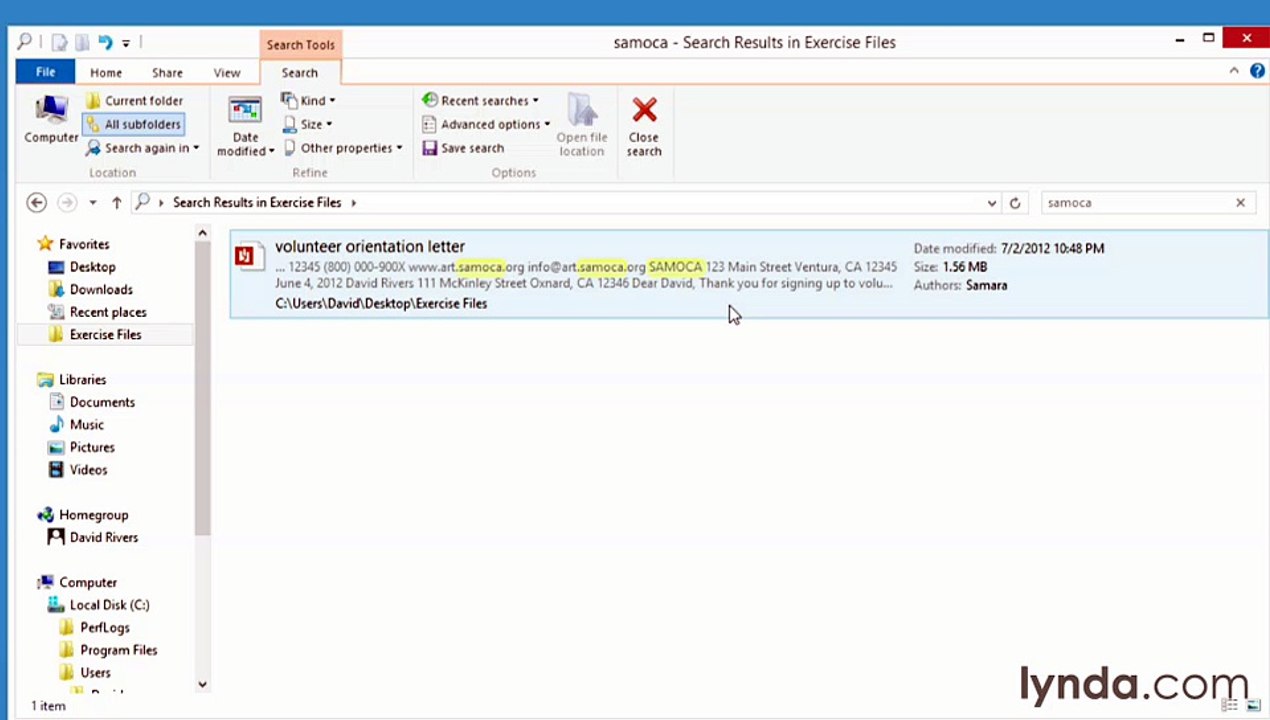Open recent locations dropdown arrow
1270x720 pixels.
pos(92,202)
